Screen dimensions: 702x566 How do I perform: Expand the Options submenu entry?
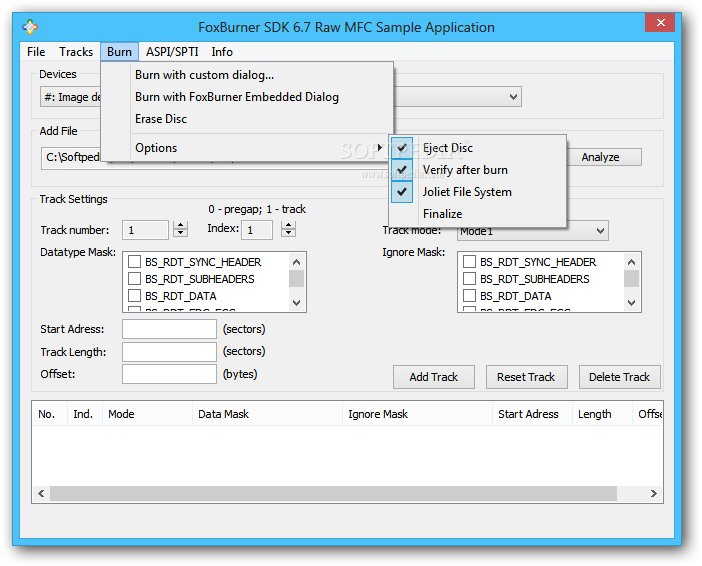247,148
